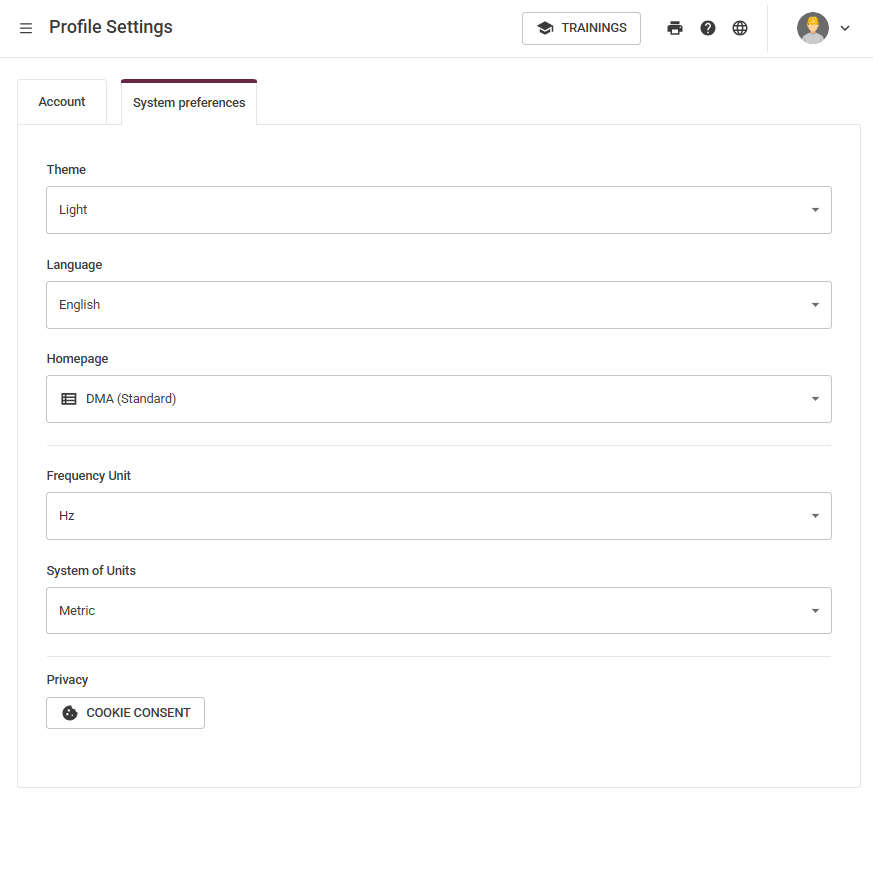Click the printer icon in header
This screenshot has width=873, height=886.
(675, 28)
